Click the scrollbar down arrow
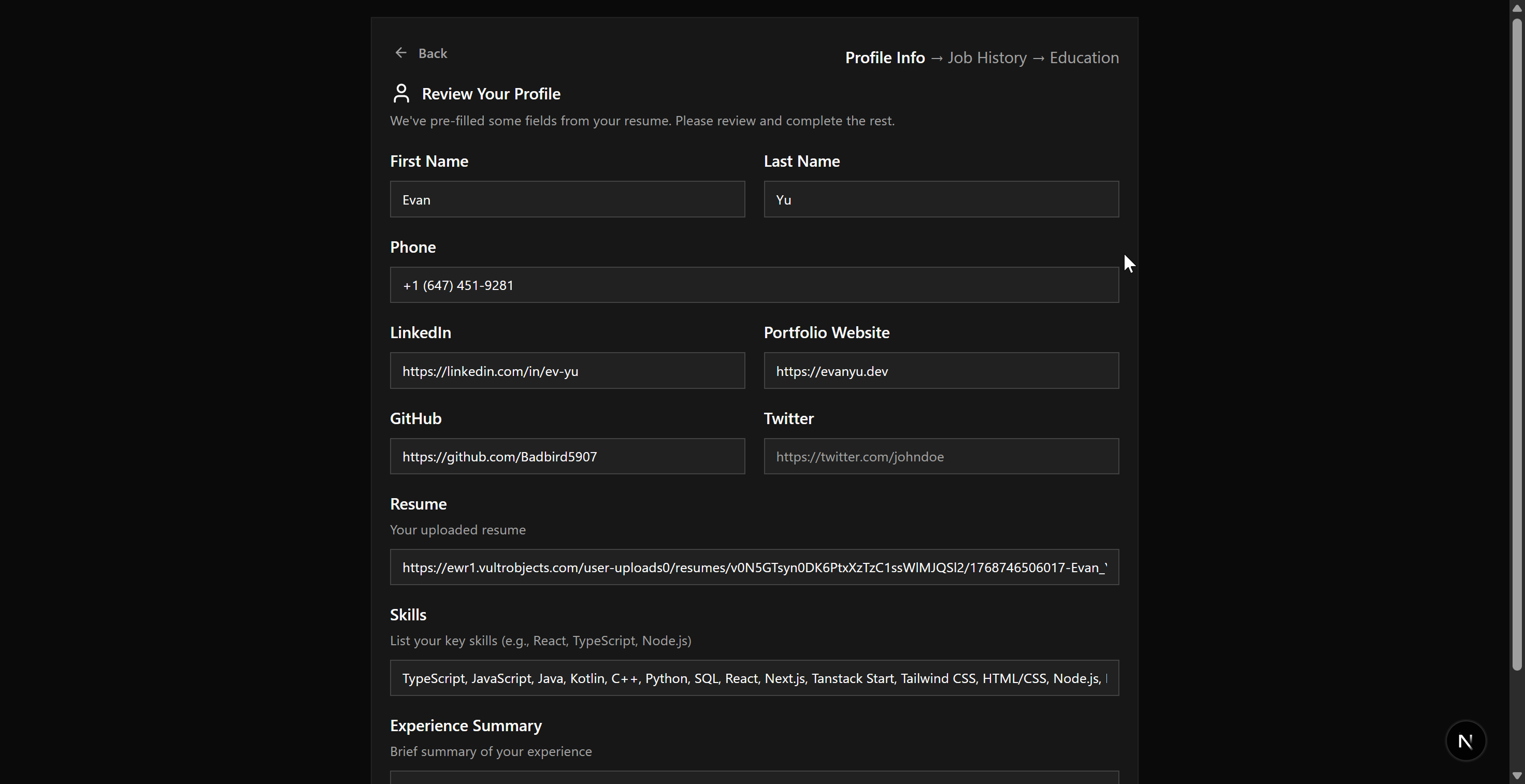 (1516, 776)
